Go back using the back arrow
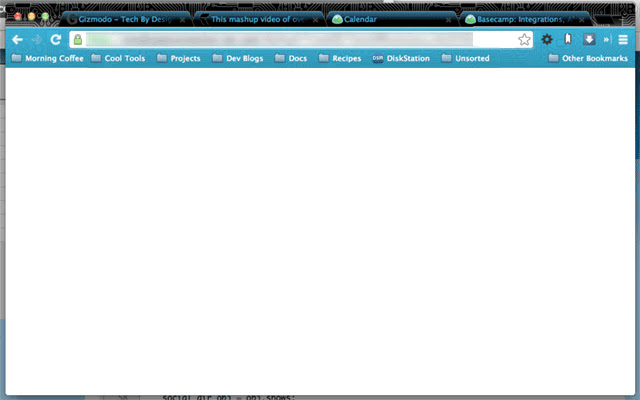This screenshot has width=640, height=400. 18,40
